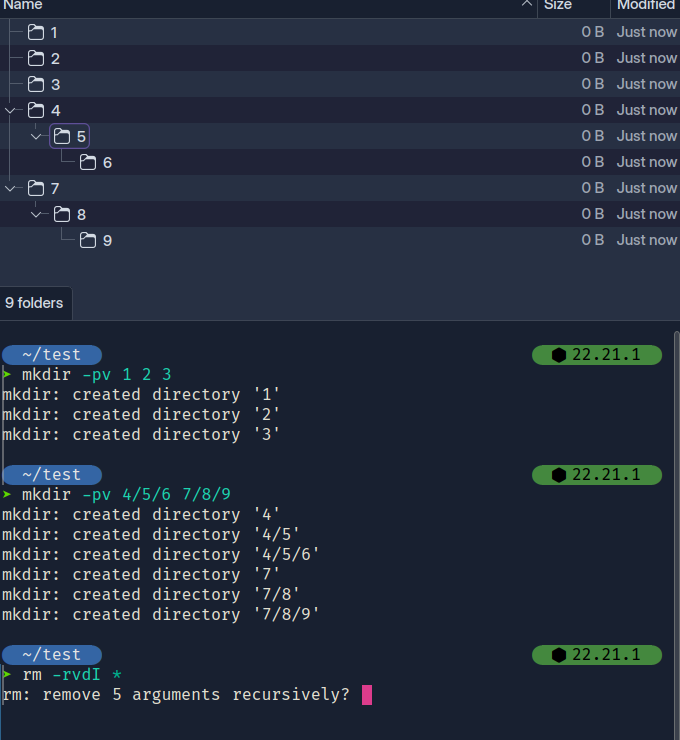Click the sort arrow in the Name header
This screenshot has width=680, height=740.
coord(527,5)
